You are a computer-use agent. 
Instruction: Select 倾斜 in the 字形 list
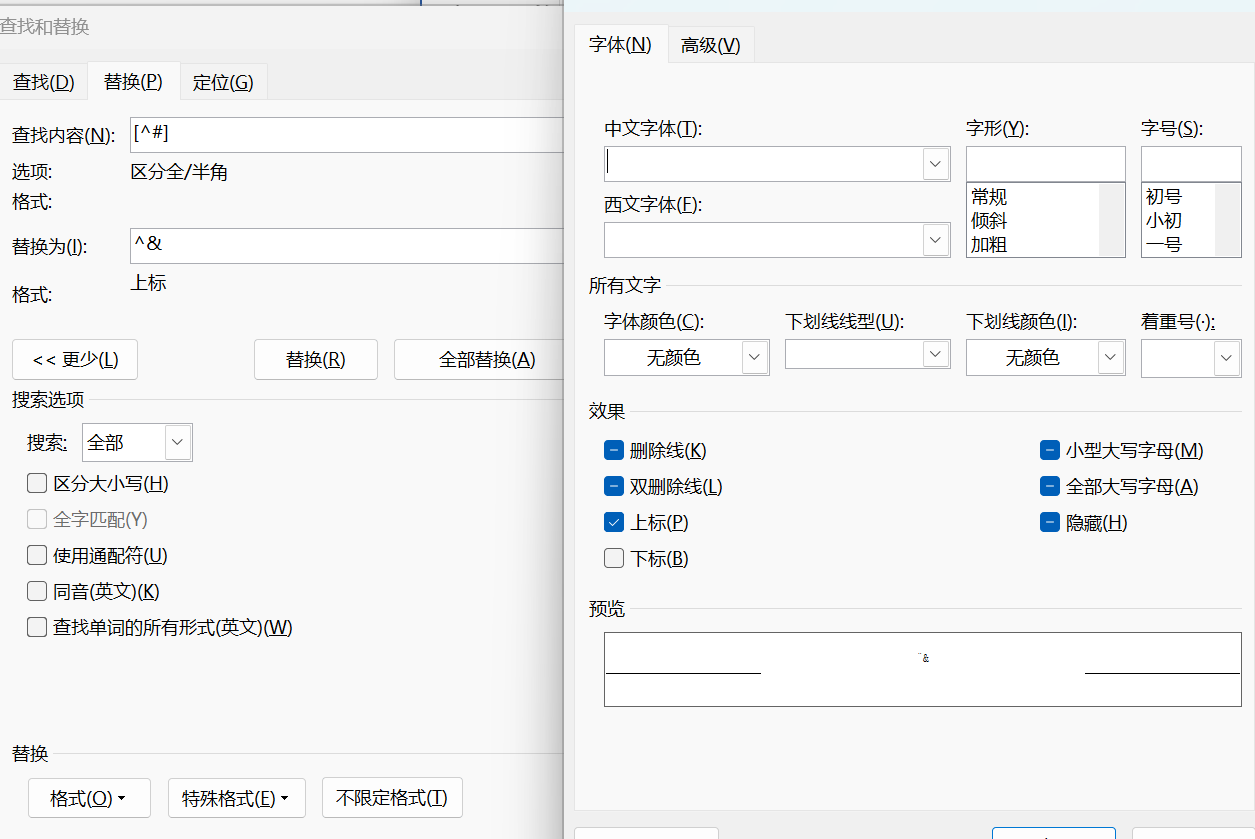(x=990, y=220)
